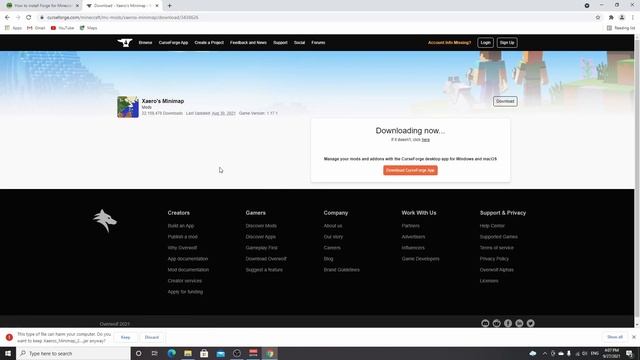
Task: Open Microsoft Store from the taskbar
Action: tap(204, 353)
